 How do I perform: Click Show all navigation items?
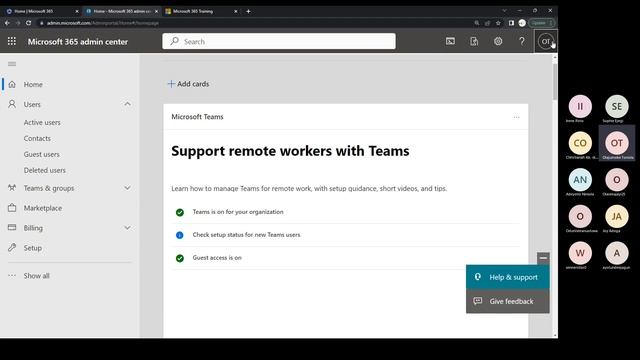point(36,276)
